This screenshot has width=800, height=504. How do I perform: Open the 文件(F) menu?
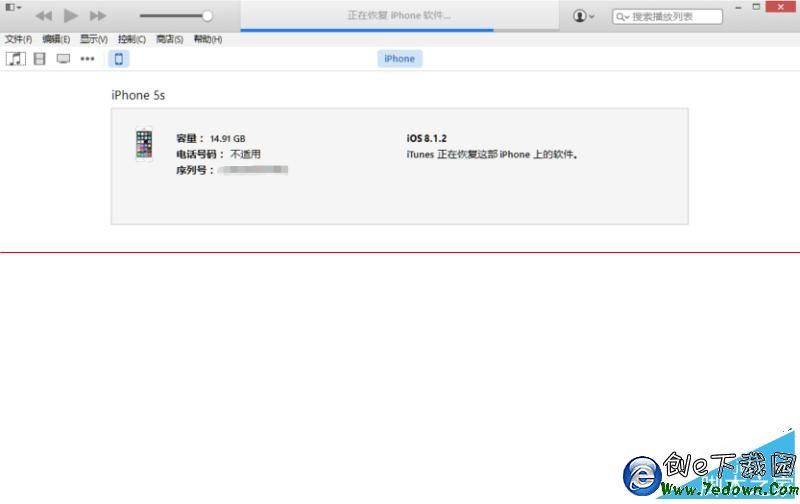pos(18,39)
